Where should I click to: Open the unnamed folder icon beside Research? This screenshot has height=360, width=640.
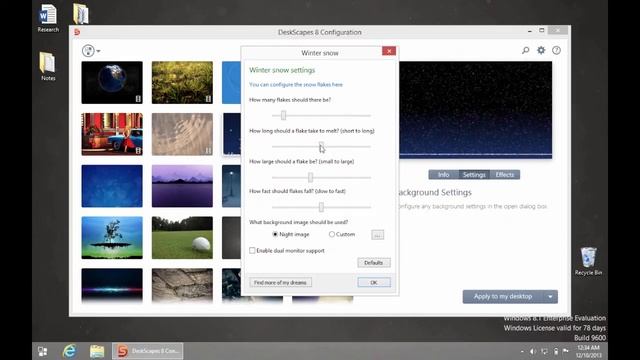81,13
